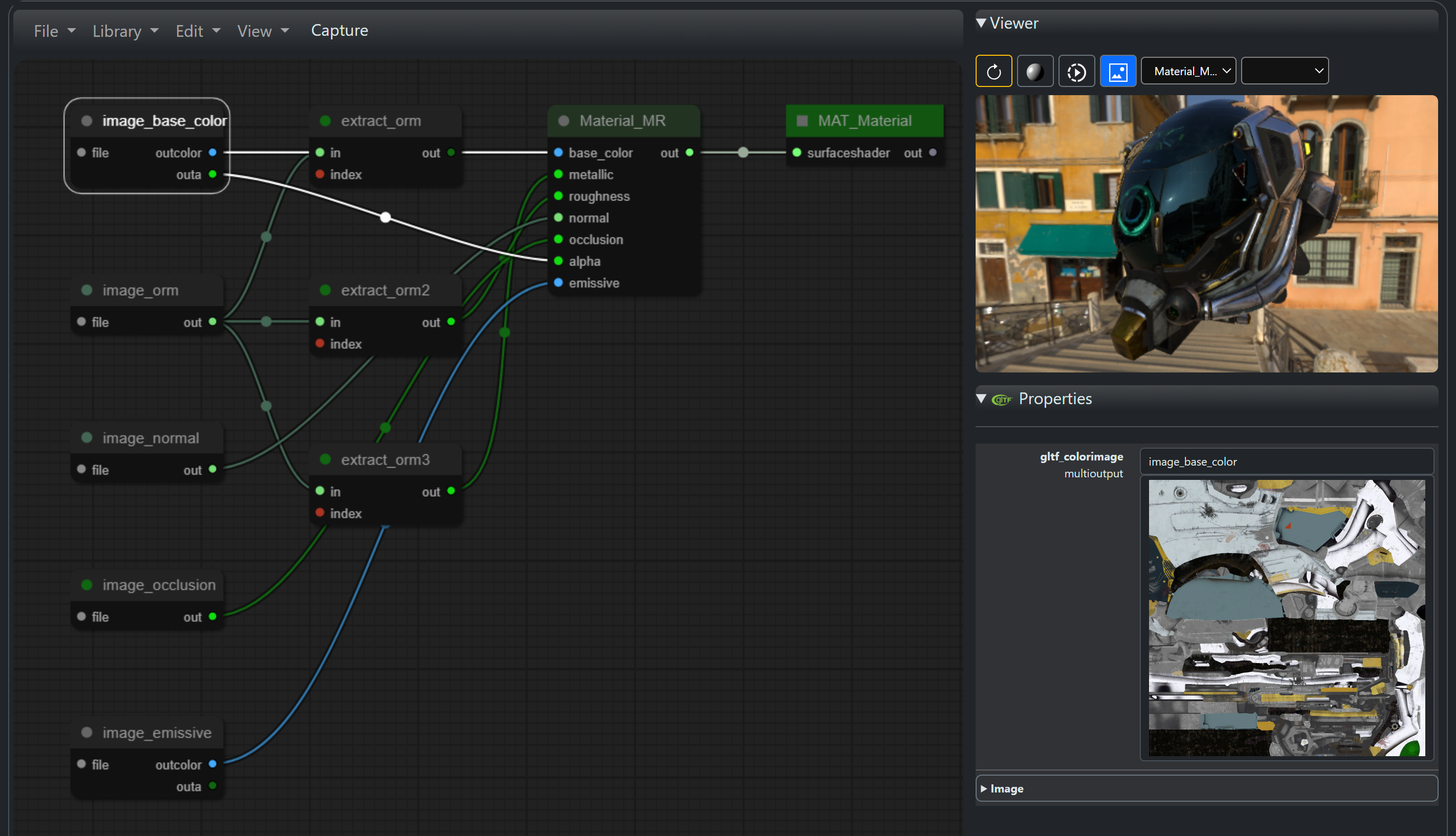This screenshot has height=836, width=1456.
Task: Click the extract_orm node green dot
Action: 325,121
